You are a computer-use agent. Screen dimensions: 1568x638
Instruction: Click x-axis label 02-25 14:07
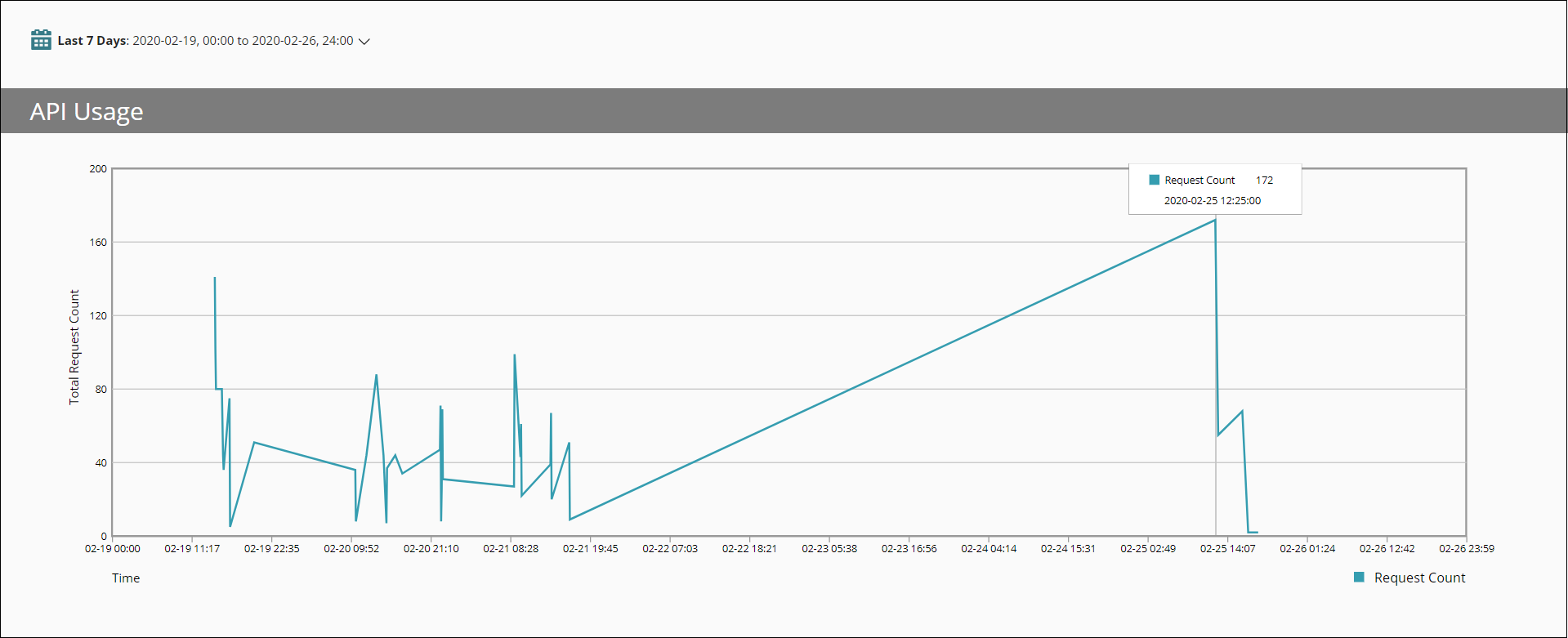pyautogui.click(x=1227, y=549)
